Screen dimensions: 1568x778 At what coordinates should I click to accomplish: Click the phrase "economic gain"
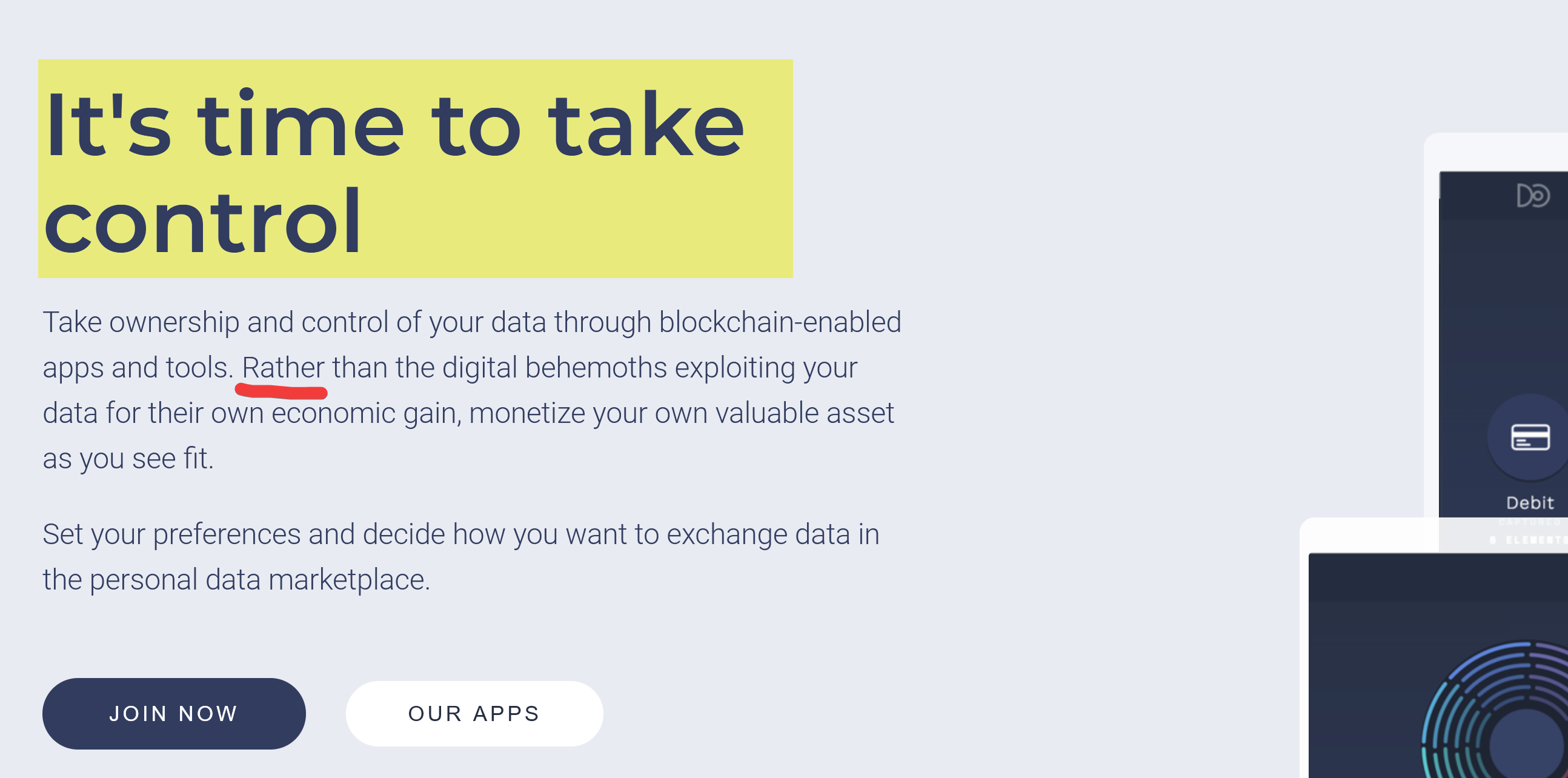(366, 413)
